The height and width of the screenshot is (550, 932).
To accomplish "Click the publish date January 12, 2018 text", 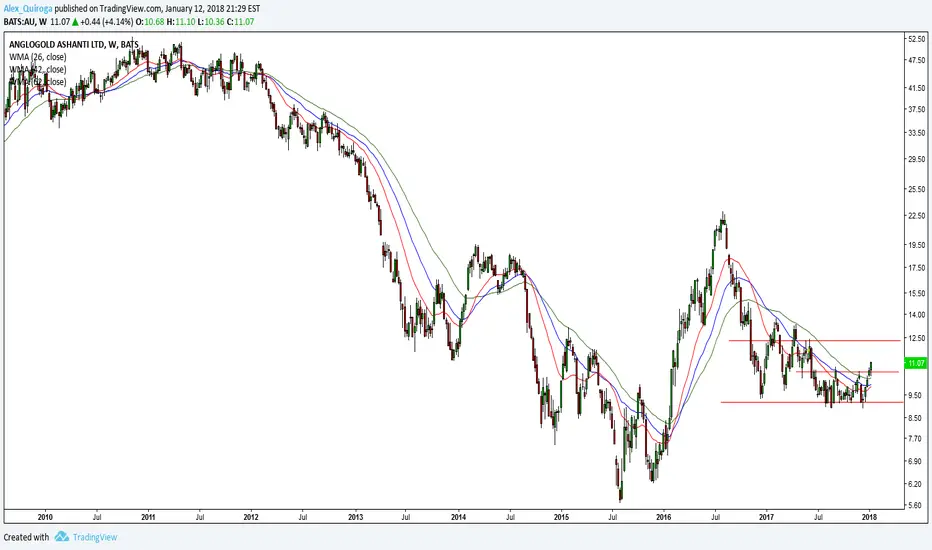I will pos(191,9).
